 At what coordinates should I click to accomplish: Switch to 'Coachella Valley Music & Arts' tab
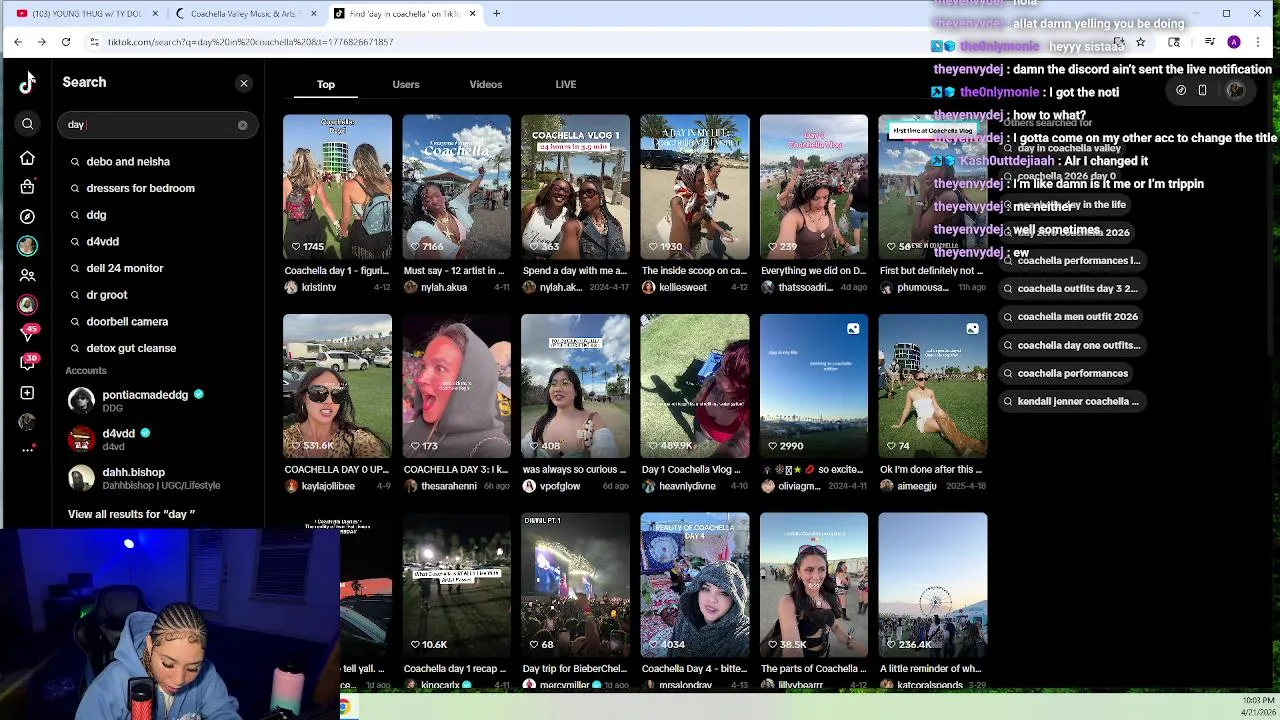click(246, 13)
